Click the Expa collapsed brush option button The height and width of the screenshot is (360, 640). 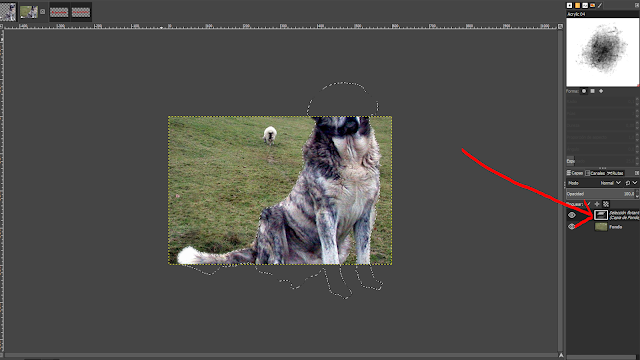pyautogui.click(x=570, y=161)
